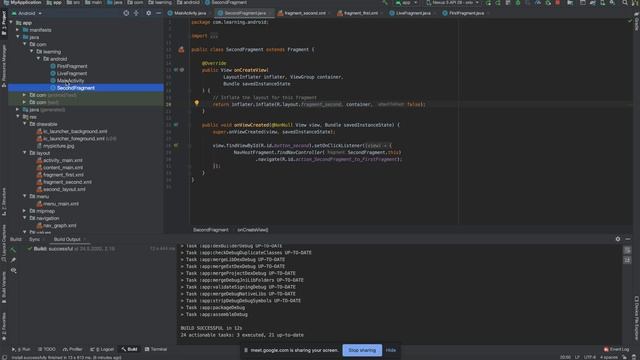Click the expand all icon in Project panel
Screen dimensions: 640x360
(x=136, y=13)
